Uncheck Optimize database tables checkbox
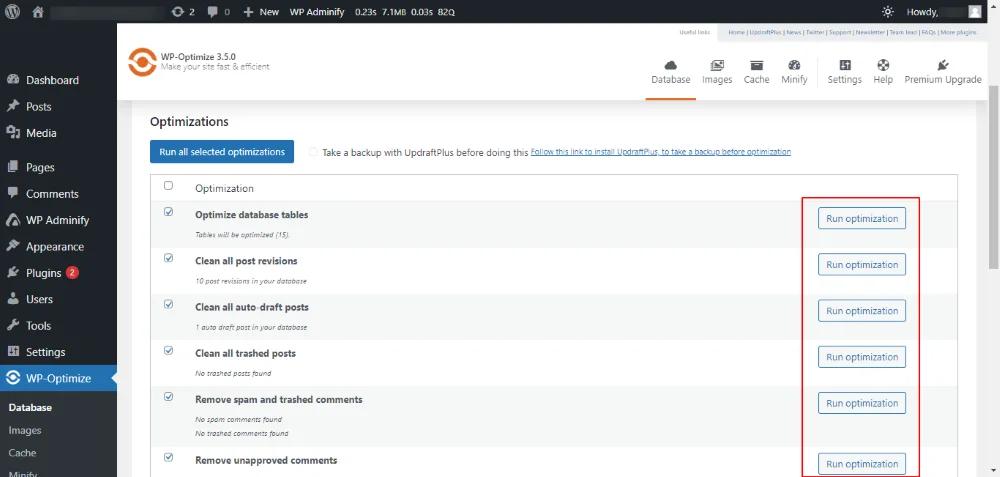 click(x=168, y=212)
